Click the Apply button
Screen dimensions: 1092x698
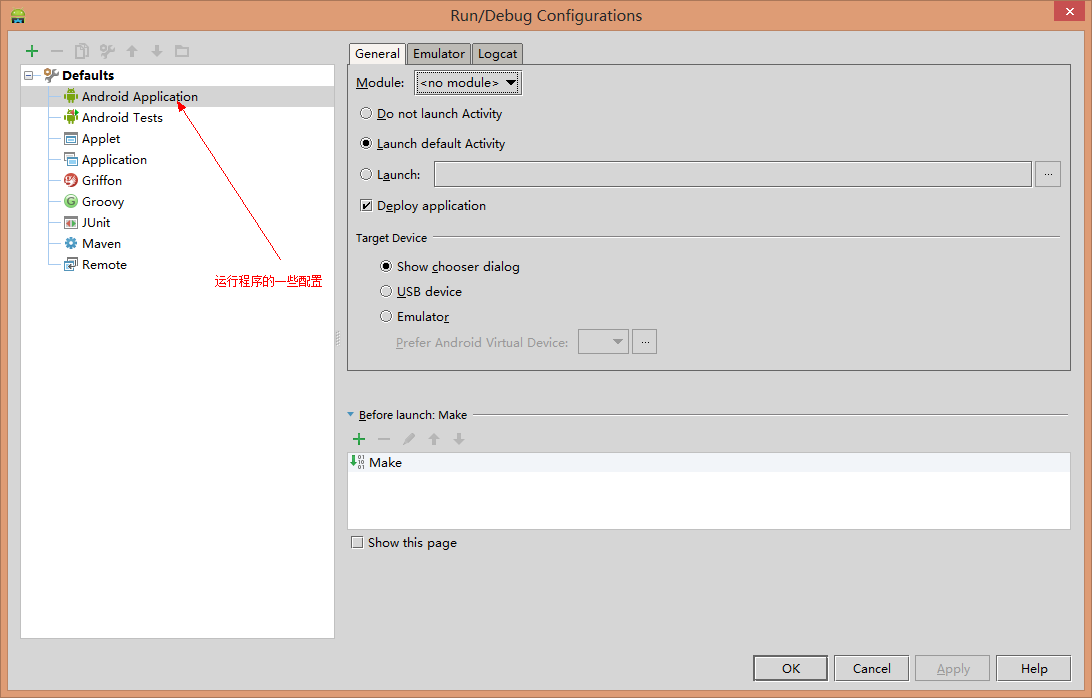953,668
